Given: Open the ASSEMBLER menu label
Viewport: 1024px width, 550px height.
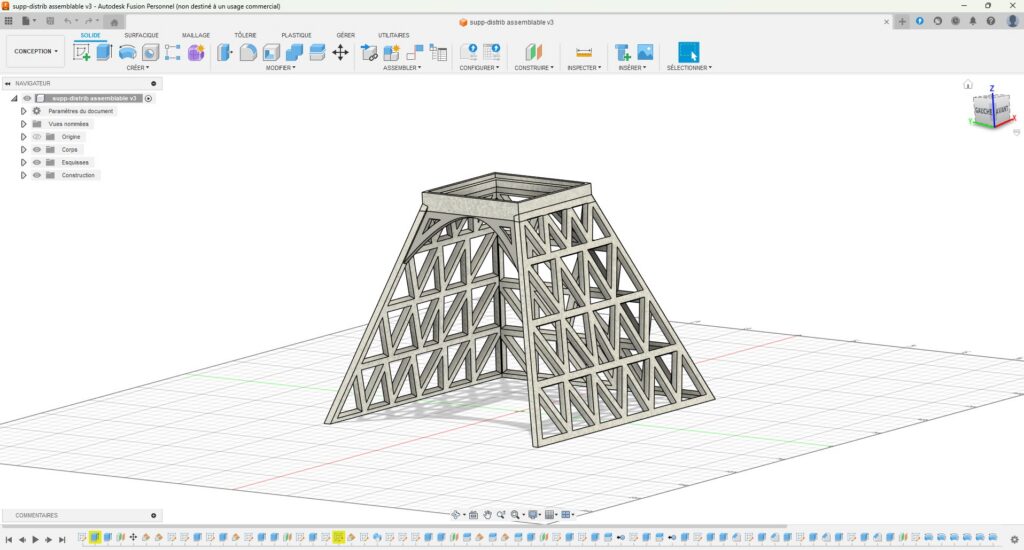Looking at the screenshot, I should (402, 68).
